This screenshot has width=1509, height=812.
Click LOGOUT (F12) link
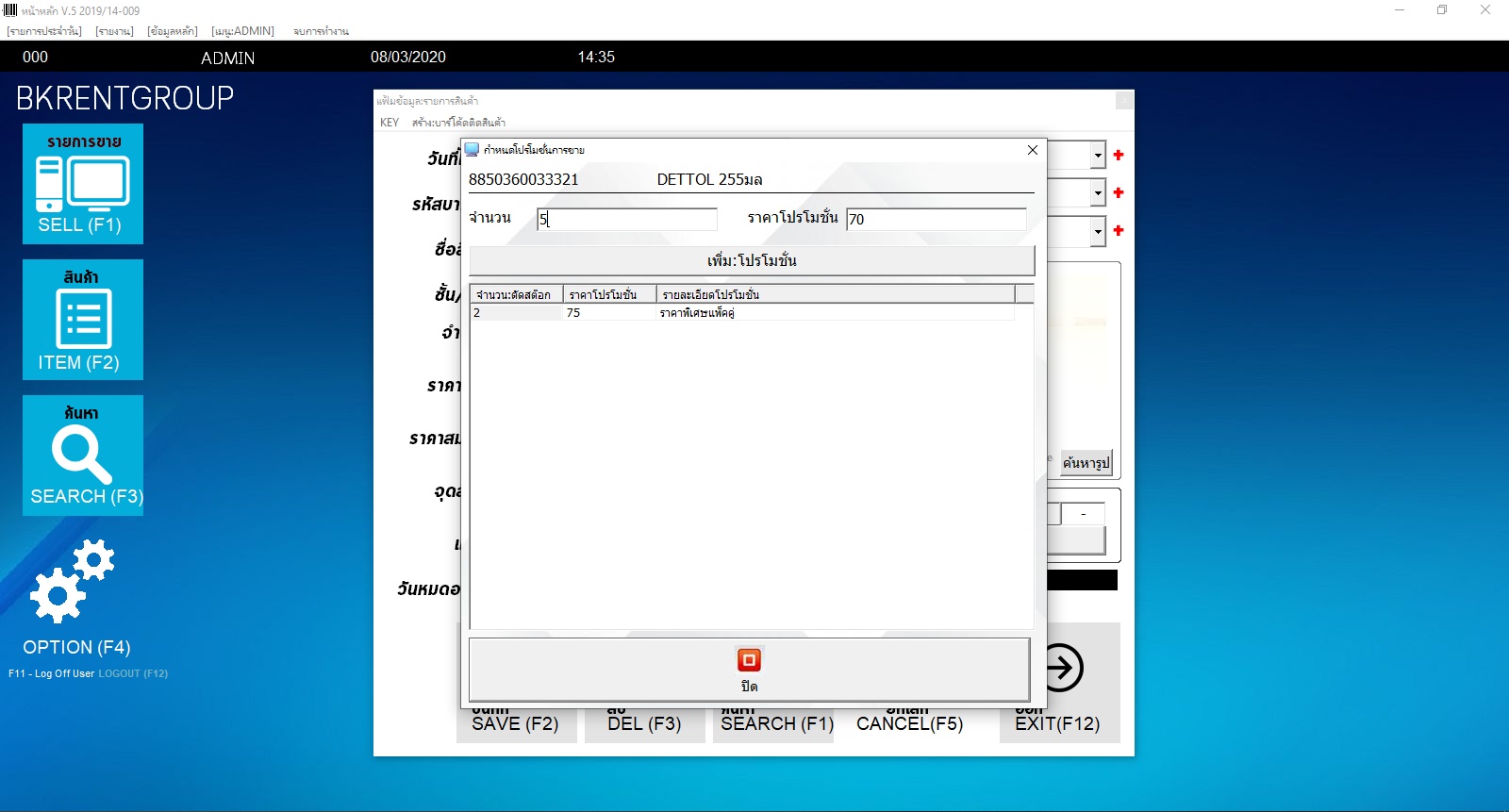pos(133,673)
